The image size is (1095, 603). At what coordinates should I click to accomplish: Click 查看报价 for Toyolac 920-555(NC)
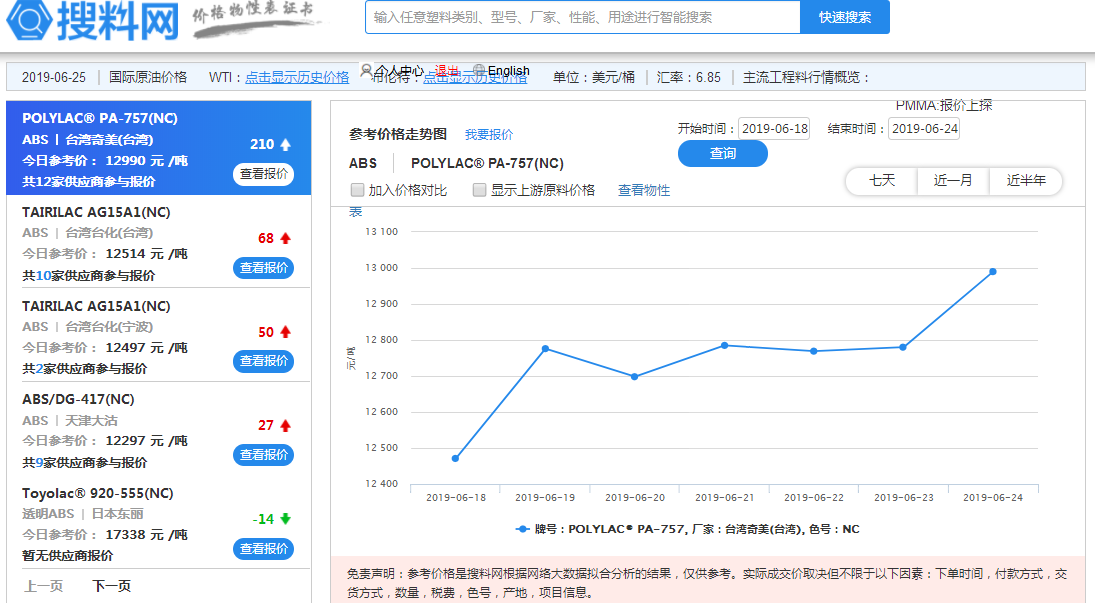click(263, 548)
